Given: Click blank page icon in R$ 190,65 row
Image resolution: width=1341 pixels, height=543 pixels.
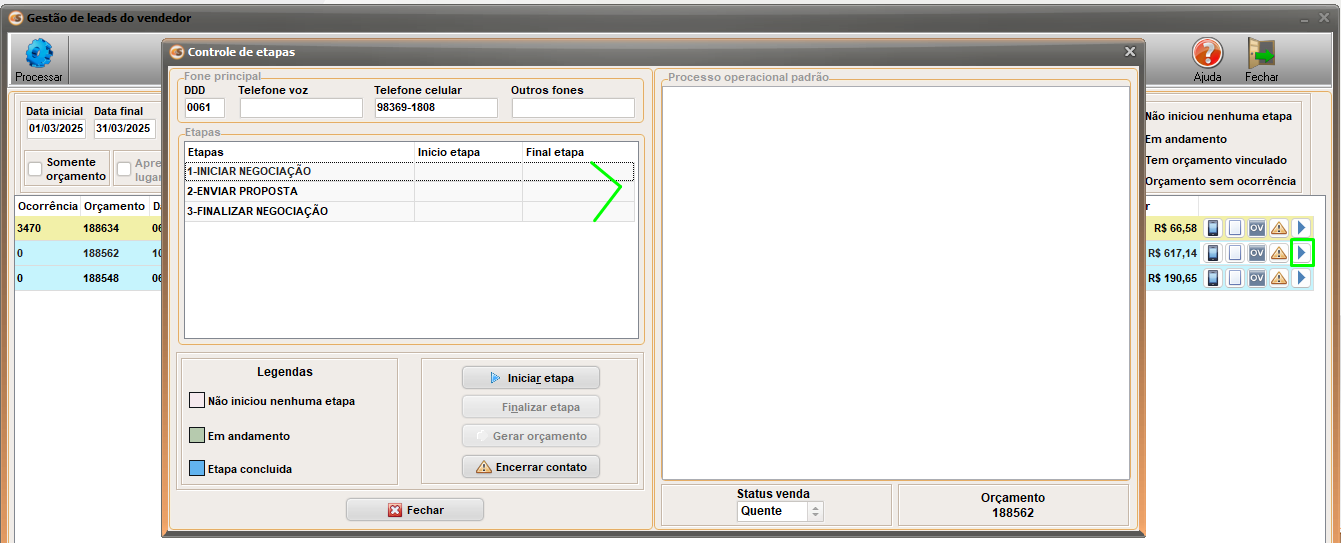Looking at the screenshot, I should tap(1235, 278).
